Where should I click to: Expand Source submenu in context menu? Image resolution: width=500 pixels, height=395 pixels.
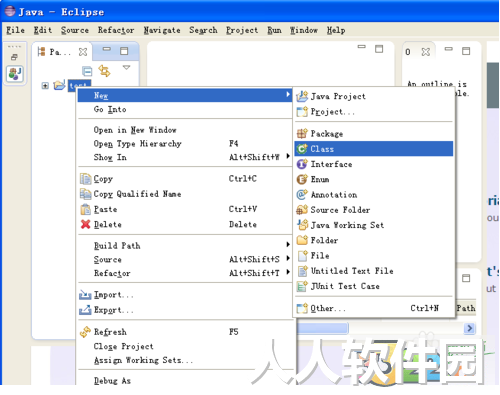pos(185,259)
